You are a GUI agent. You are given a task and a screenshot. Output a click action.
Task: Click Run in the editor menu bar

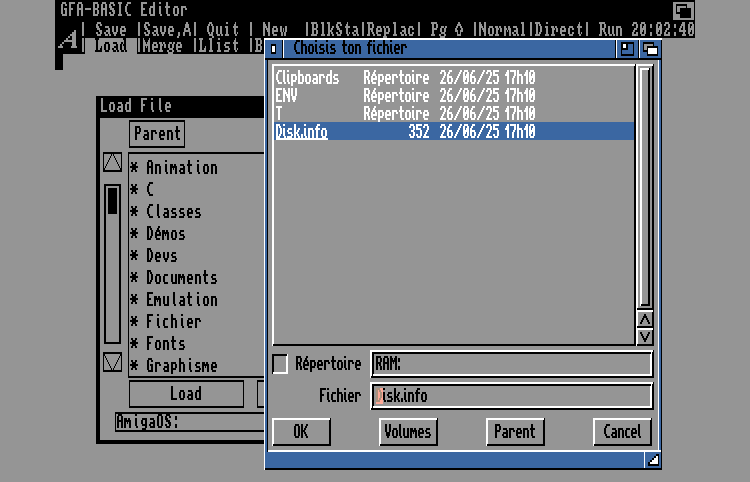[x=610, y=30]
